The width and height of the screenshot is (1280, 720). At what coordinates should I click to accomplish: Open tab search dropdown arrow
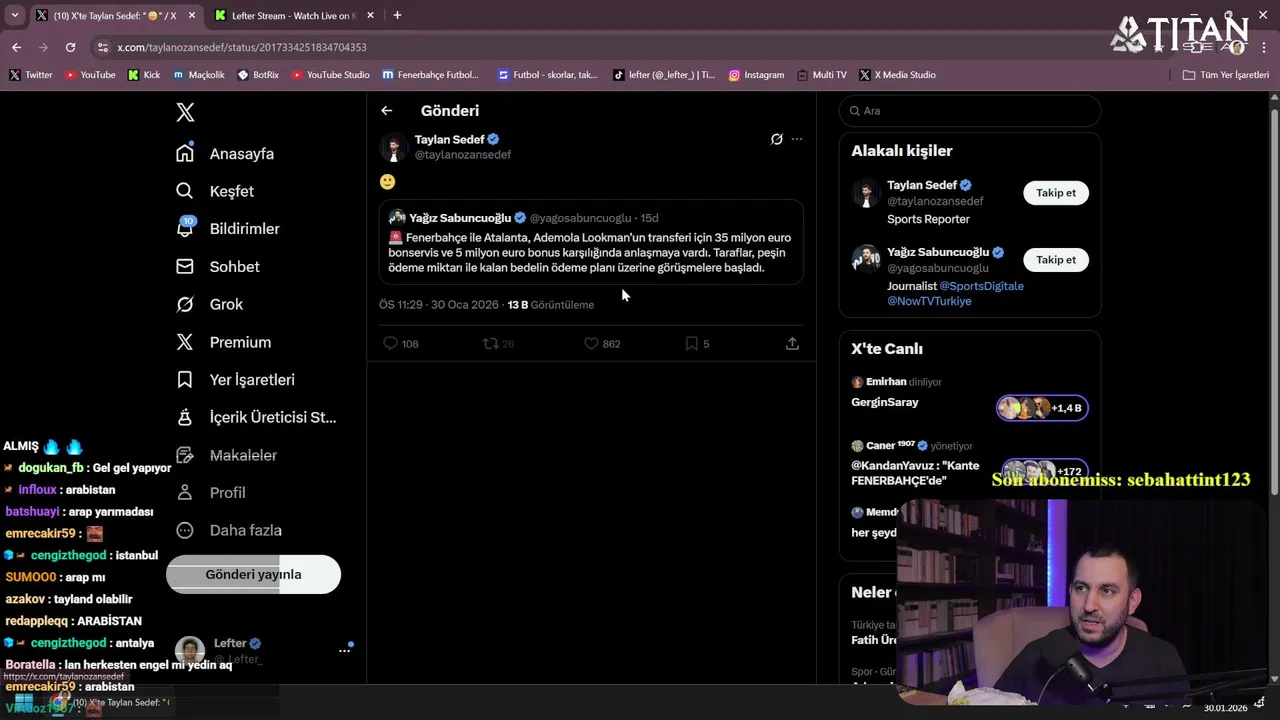point(14,15)
